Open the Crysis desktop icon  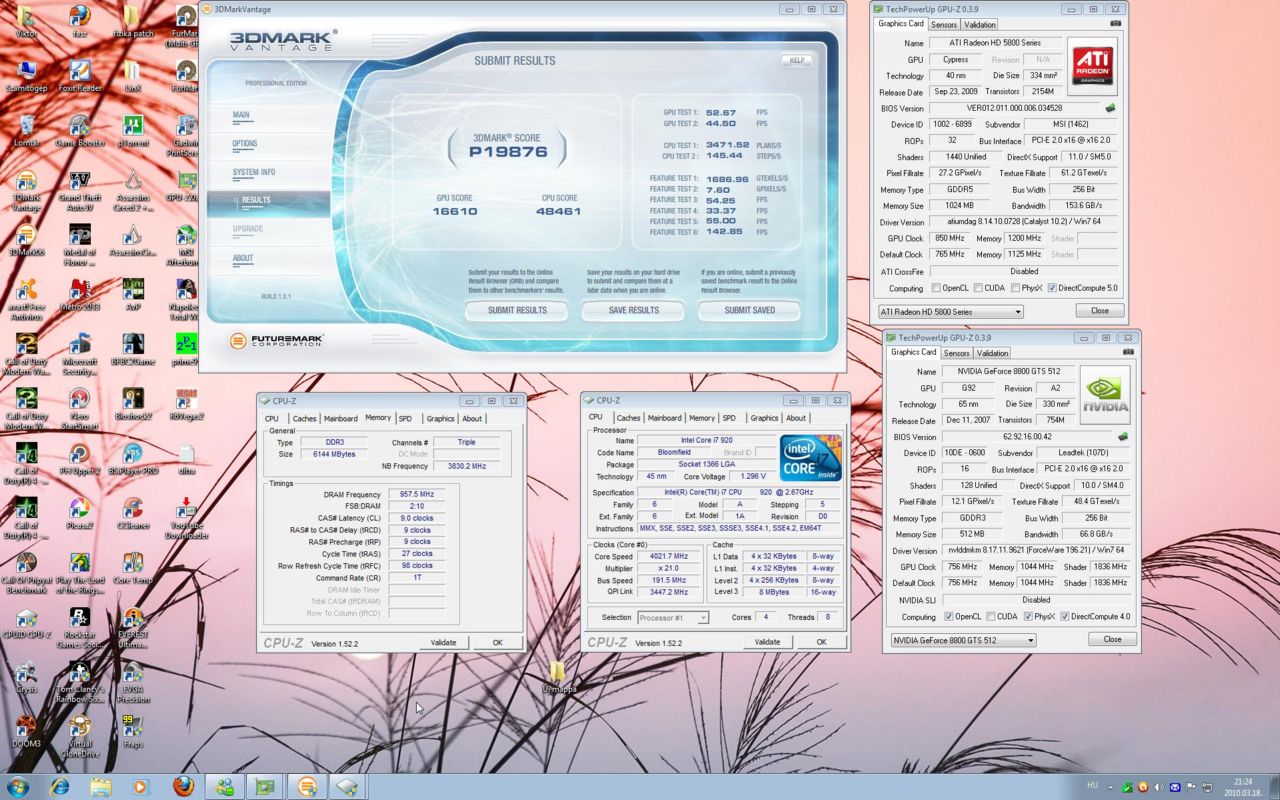click(x=26, y=677)
